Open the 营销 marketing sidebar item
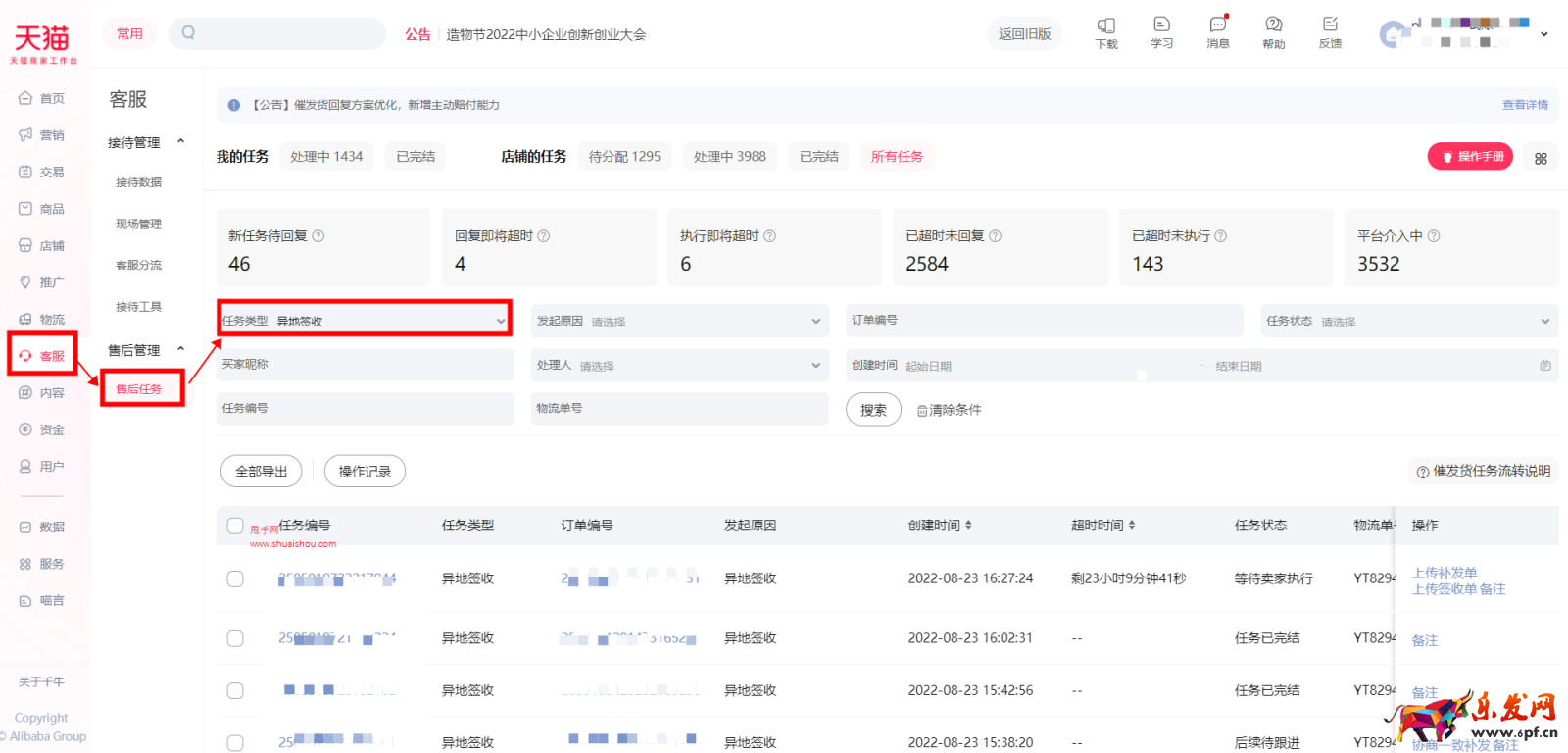The height and width of the screenshot is (753, 1568). [42, 135]
